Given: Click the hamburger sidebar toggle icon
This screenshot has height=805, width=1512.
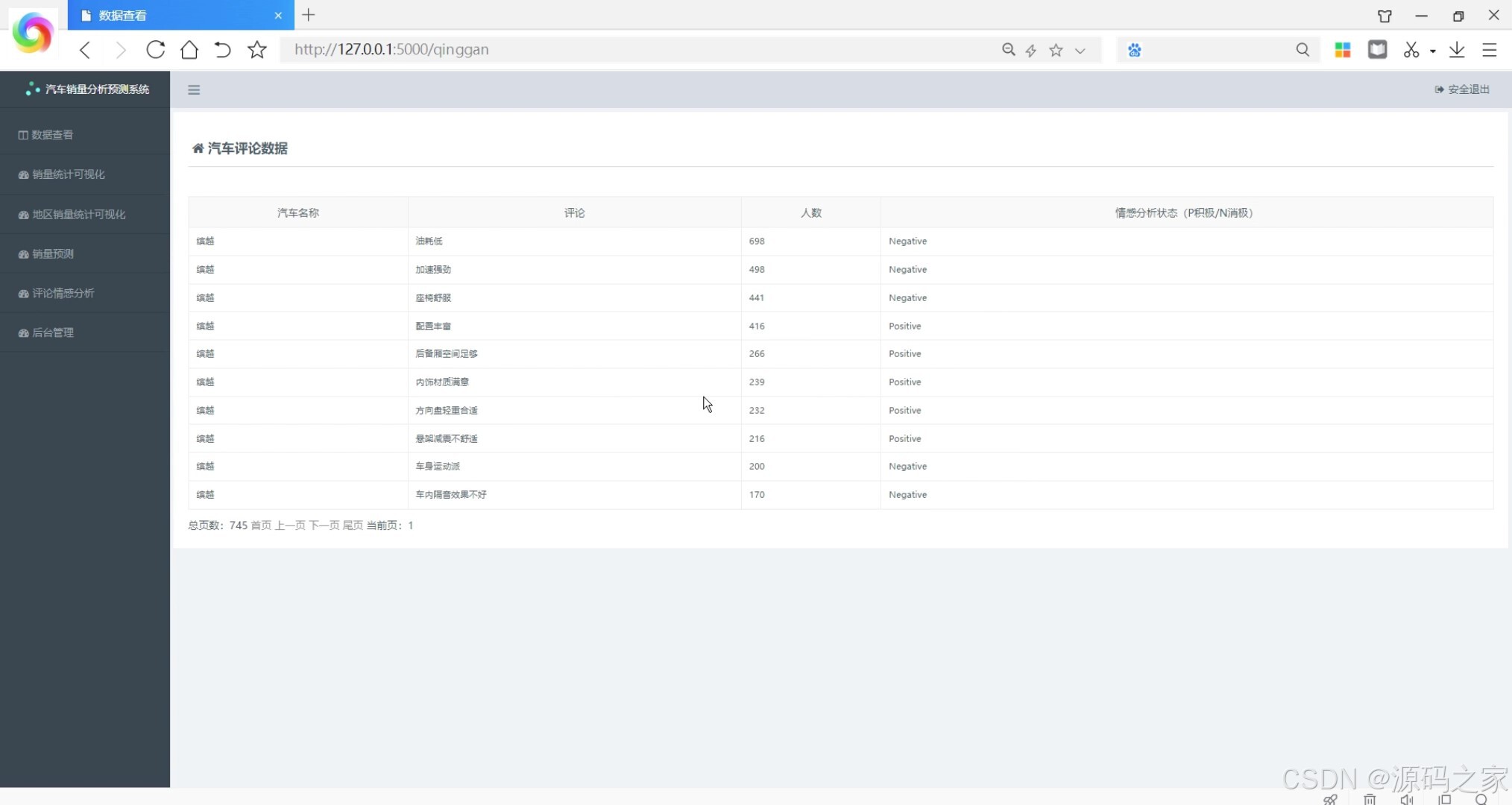Looking at the screenshot, I should 194,90.
